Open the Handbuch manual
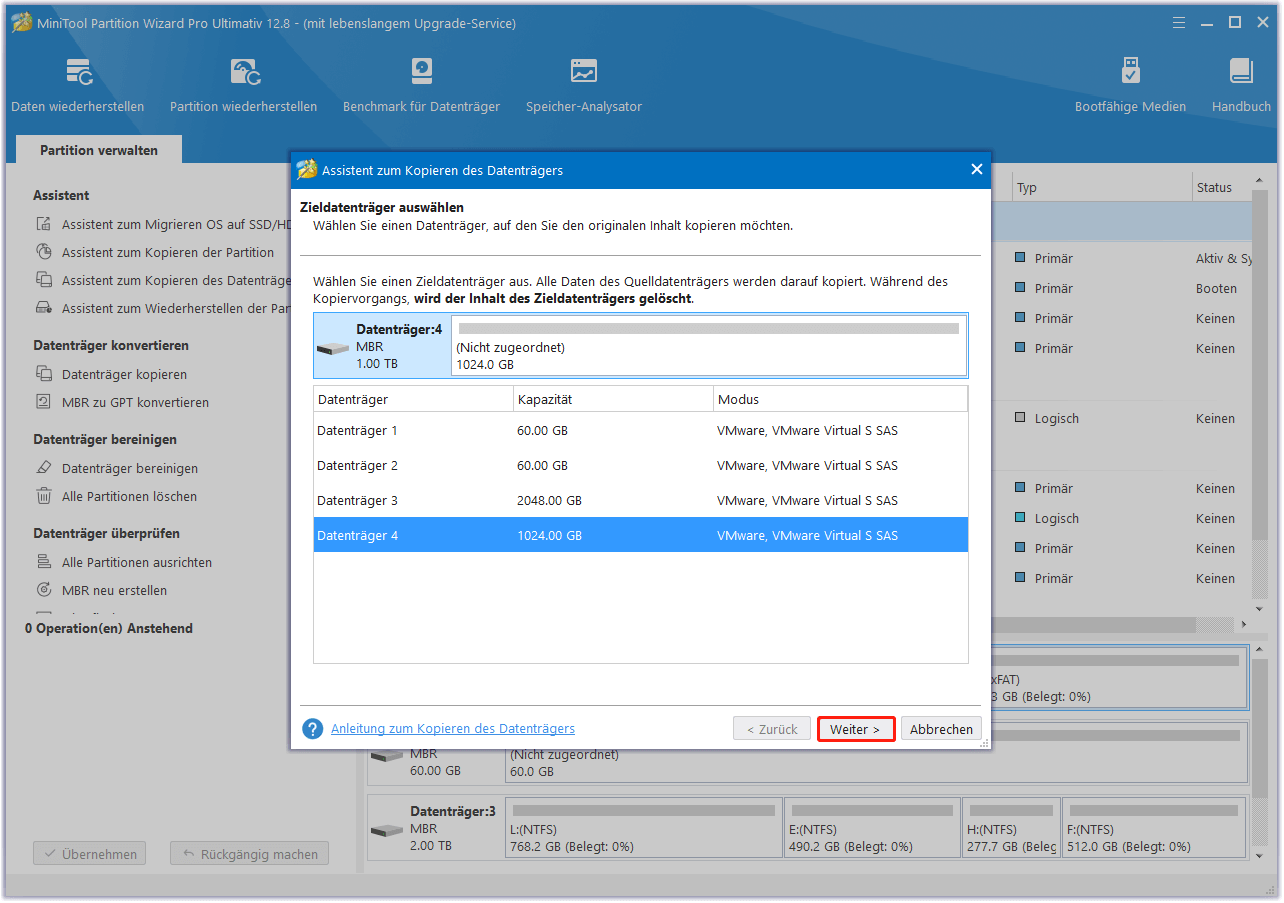Screen dimensions: 1284x903 pyautogui.click(x=1241, y=85)
